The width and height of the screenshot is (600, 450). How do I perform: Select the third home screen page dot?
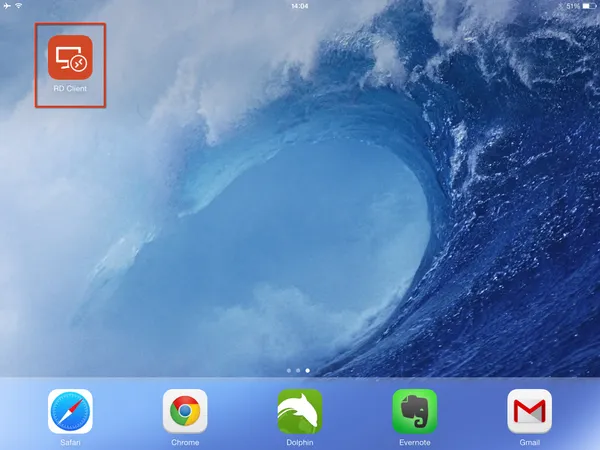(x=308, y=370)
